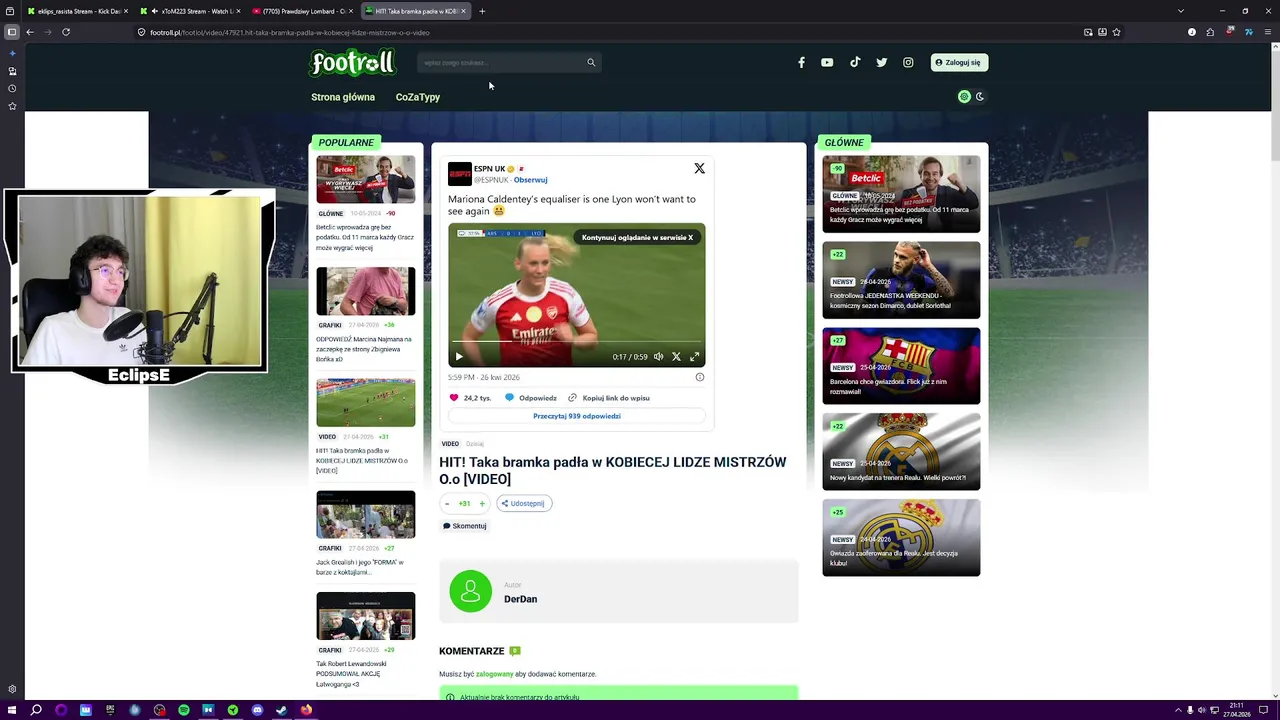This screenshot has height=720, width=1280.
Task: Seek the tweet video progress bar
Action: tap(576, 341)
